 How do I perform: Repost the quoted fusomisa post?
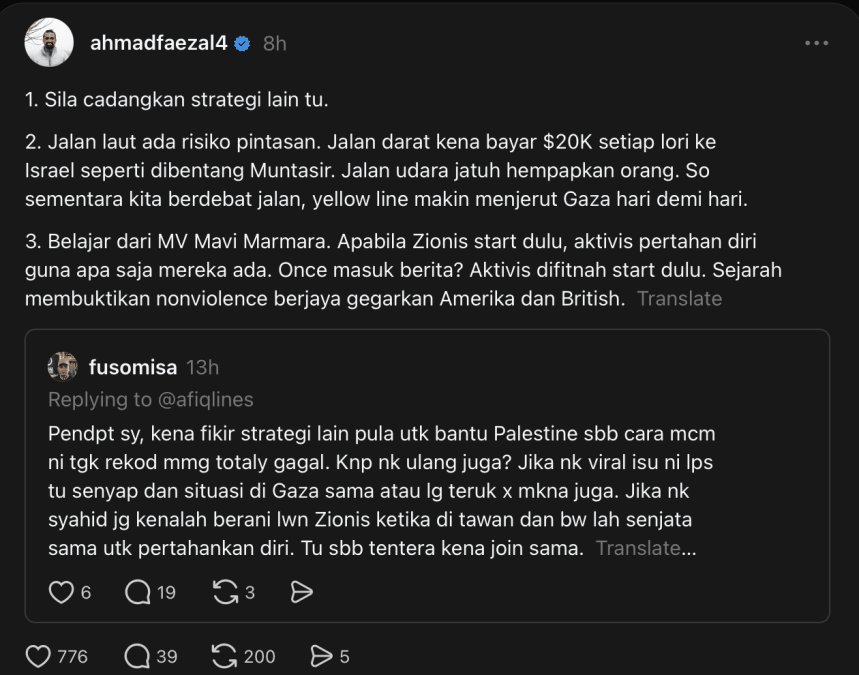pyautogui.click(x=226, y=592)
